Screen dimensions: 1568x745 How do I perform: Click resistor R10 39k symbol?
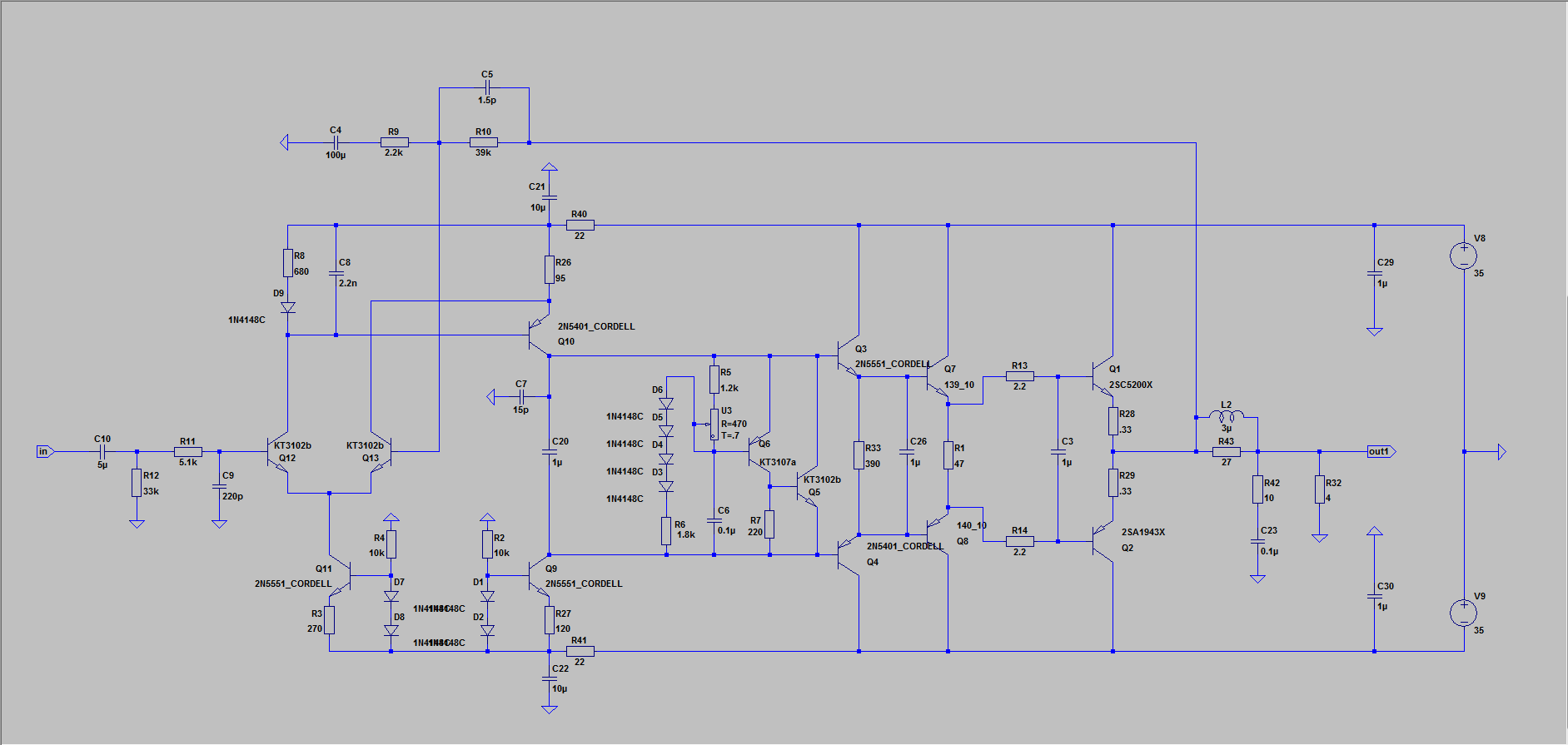pyautogui.click(x=484, y=142)
